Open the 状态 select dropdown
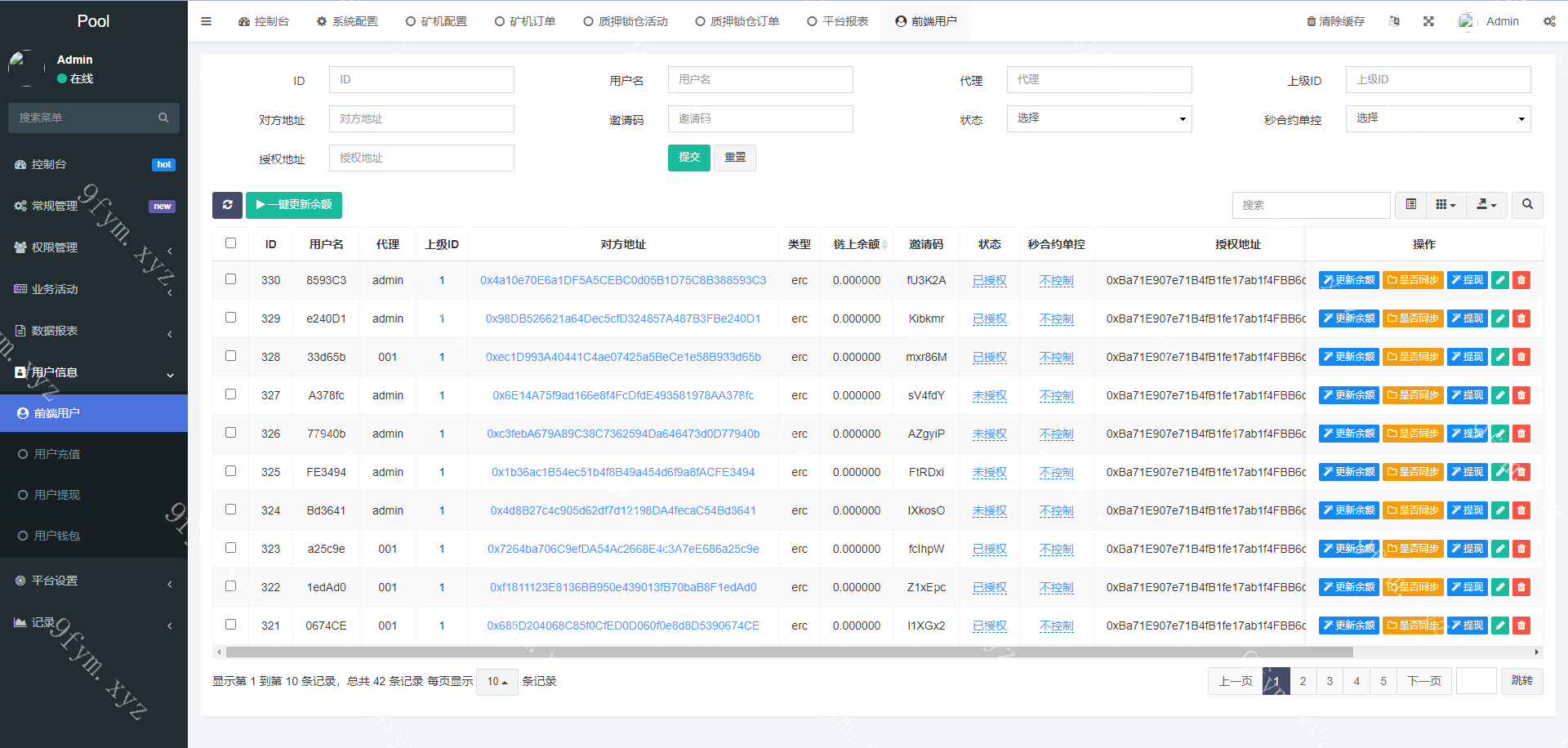 [x=1099, y=118]
